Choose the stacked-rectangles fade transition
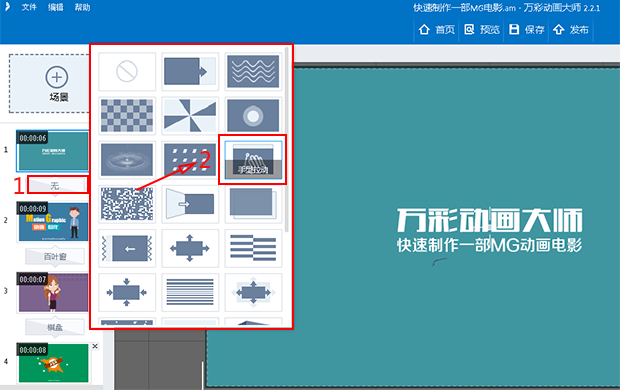This screenshot has width=620, height=390. [x=253, y=204]
